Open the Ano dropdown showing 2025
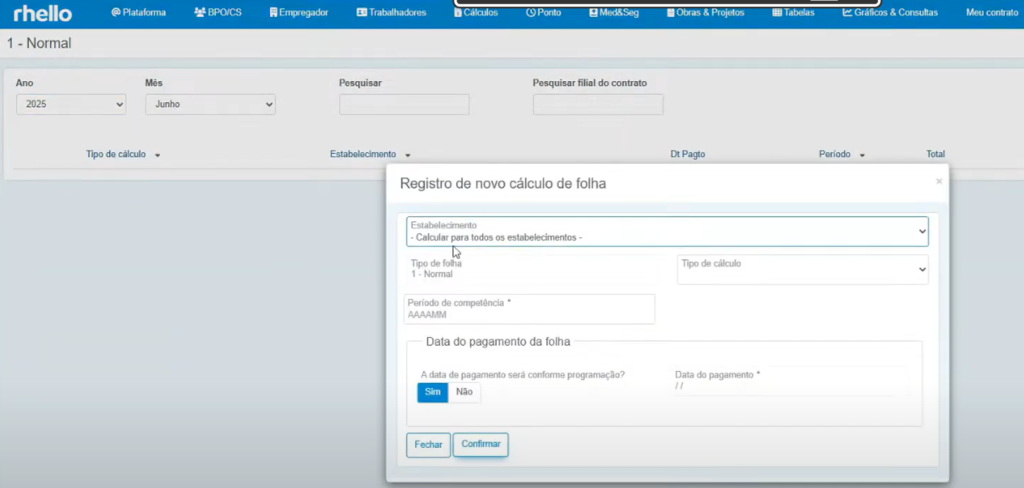This screenshot has width=1024, height=488. (x=71, y=104)
